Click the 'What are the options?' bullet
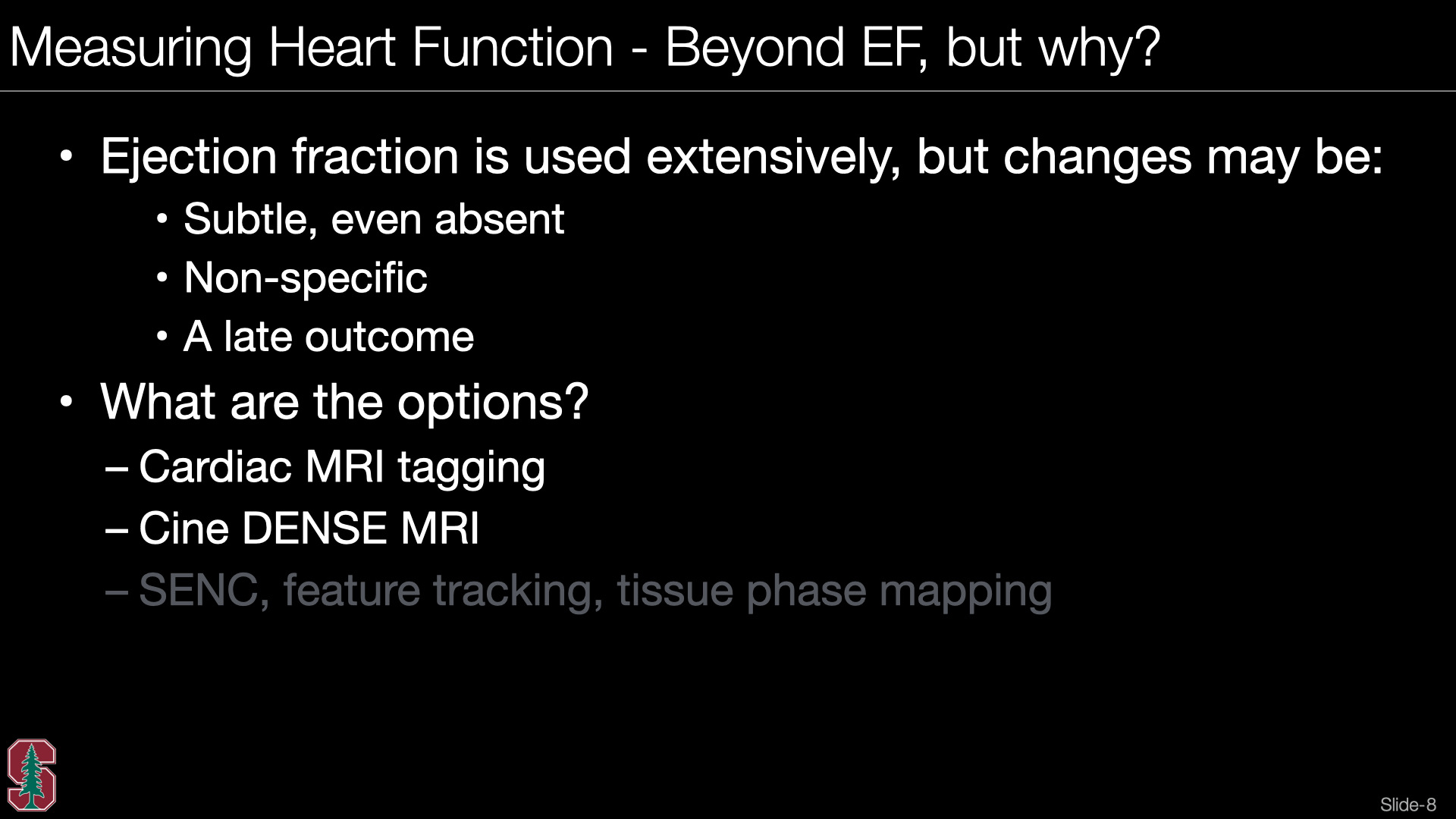The width and height of the screenshot is (1456, 819). pos(344,401)
